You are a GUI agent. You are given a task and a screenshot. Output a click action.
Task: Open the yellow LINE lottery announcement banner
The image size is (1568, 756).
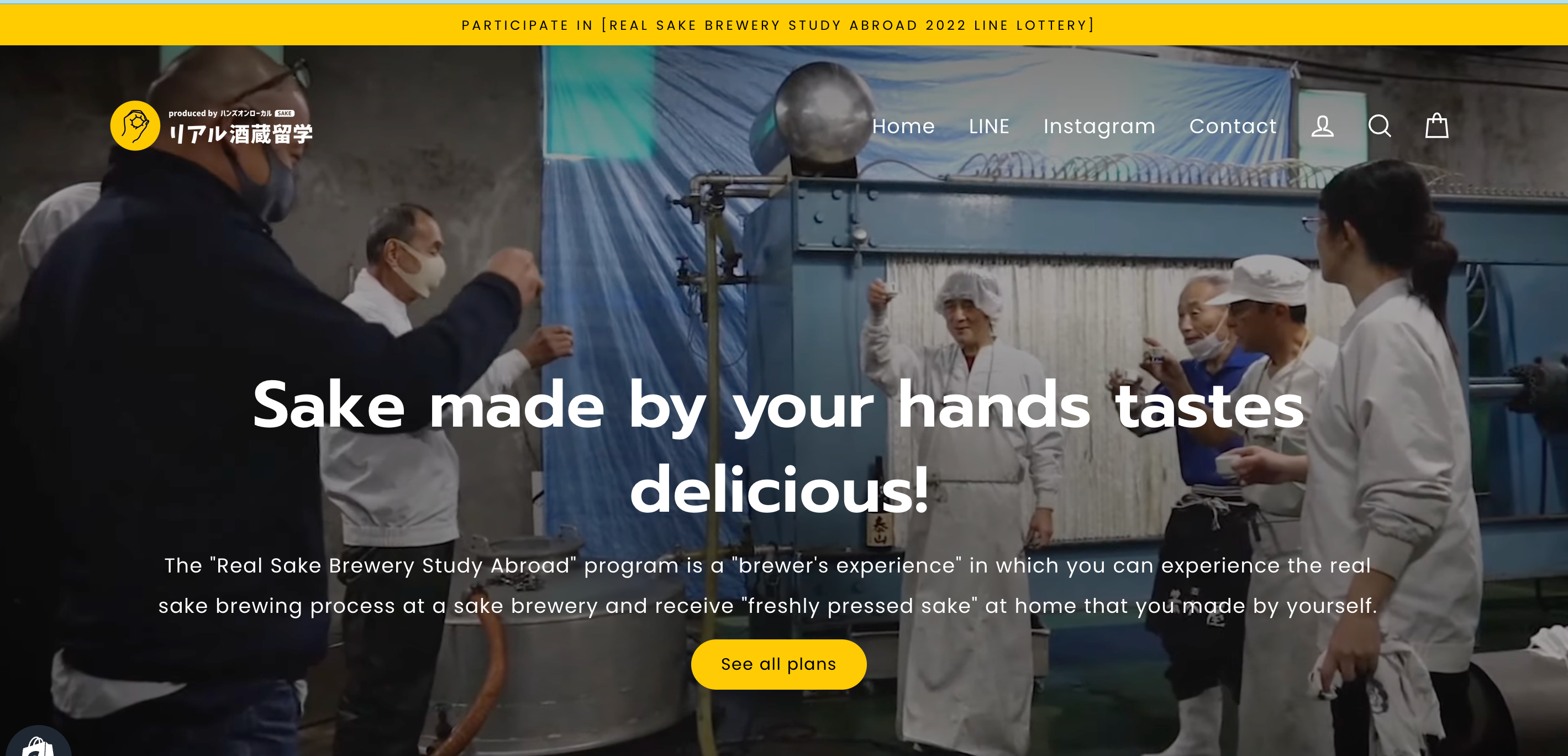(778, 25)
